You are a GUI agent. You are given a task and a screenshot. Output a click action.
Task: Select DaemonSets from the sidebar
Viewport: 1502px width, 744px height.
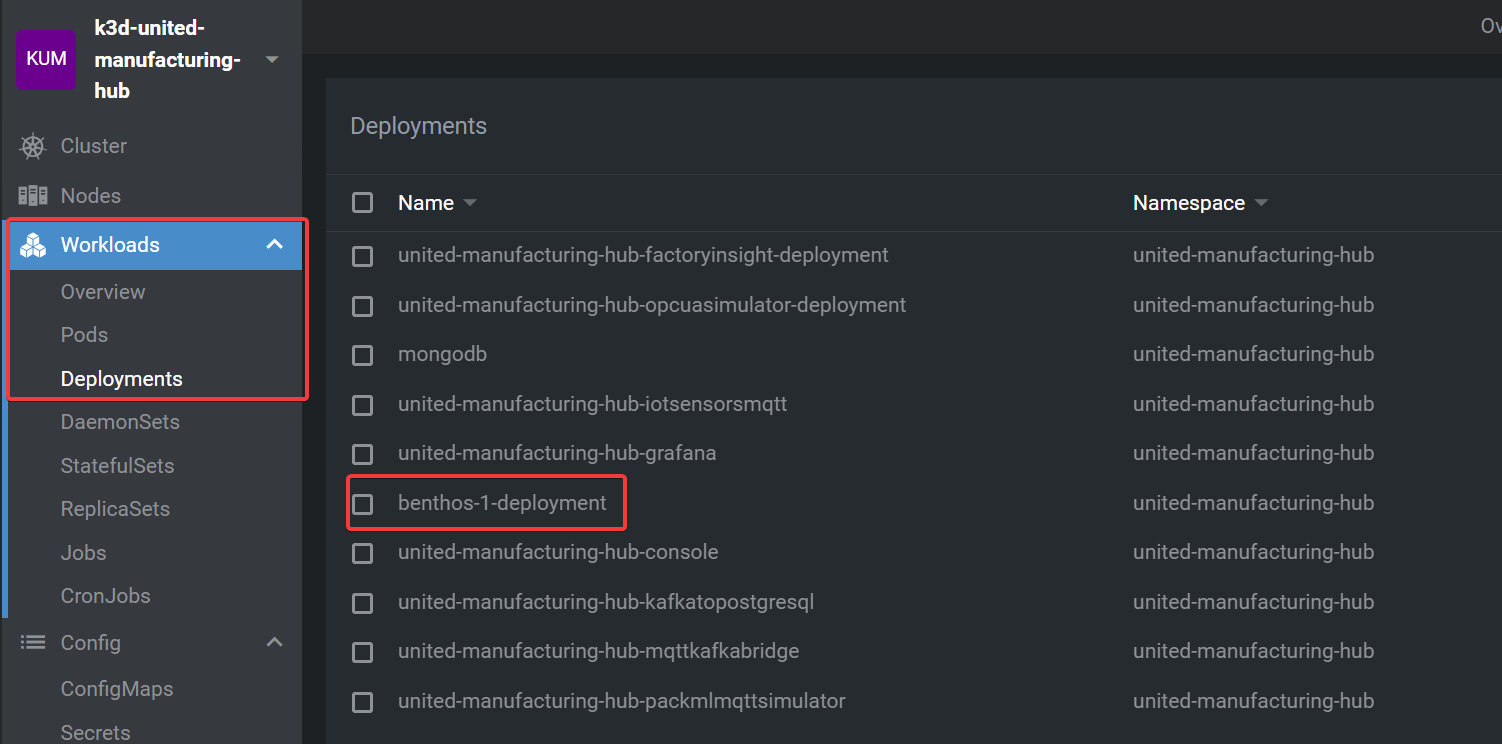click(x=120, y=422)
